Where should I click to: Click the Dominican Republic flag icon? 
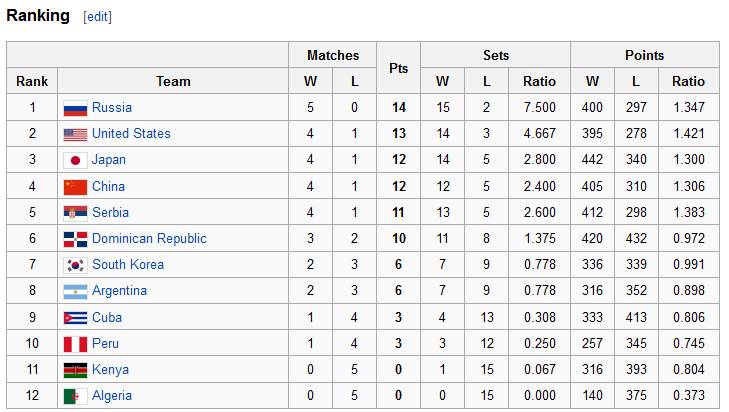pyautogui.click(x=75, y=239)
